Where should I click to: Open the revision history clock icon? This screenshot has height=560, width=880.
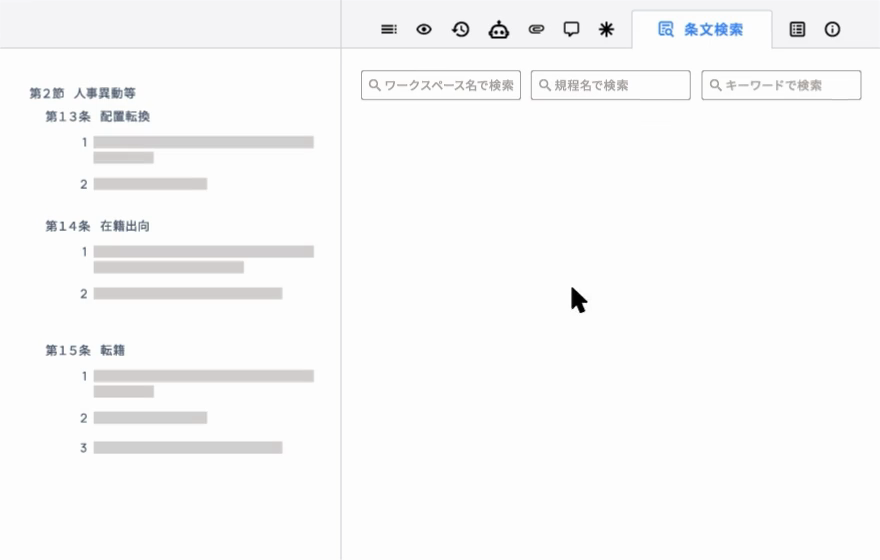[461, 30]
